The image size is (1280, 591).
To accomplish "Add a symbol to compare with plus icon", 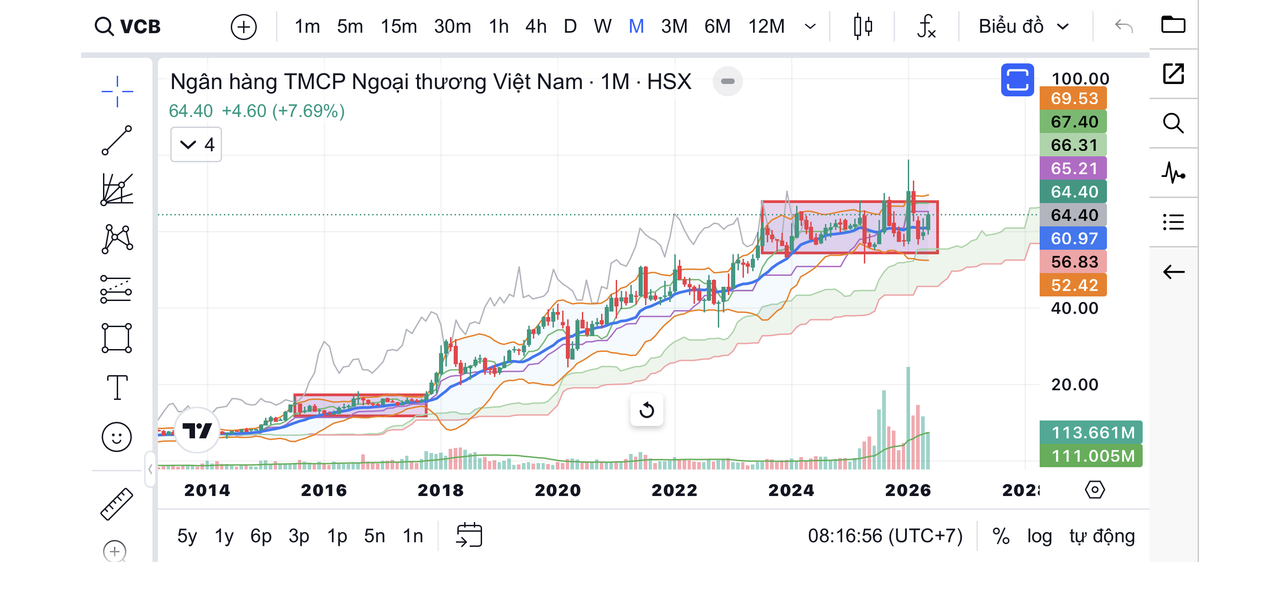I will [x=244, y=27].
